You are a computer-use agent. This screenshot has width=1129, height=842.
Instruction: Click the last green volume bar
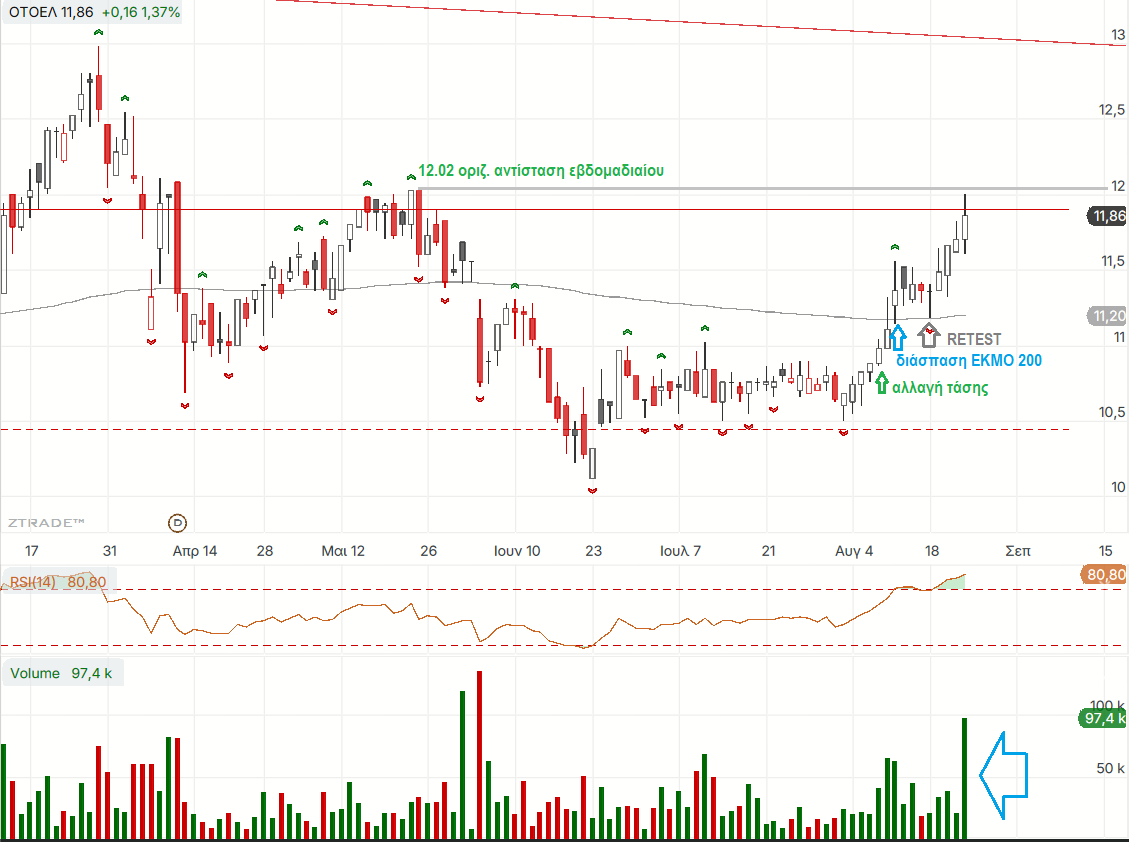click(x=965, y=779)
